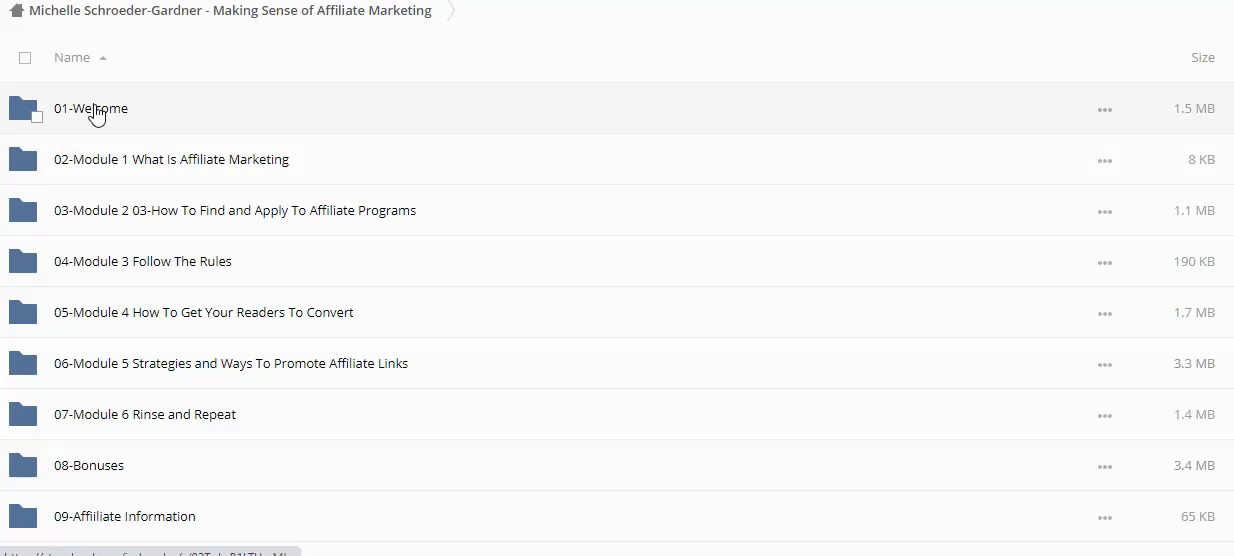Click the 02-Module 1 folder icon
The image size is (1234, 556).
coord(22,159)
